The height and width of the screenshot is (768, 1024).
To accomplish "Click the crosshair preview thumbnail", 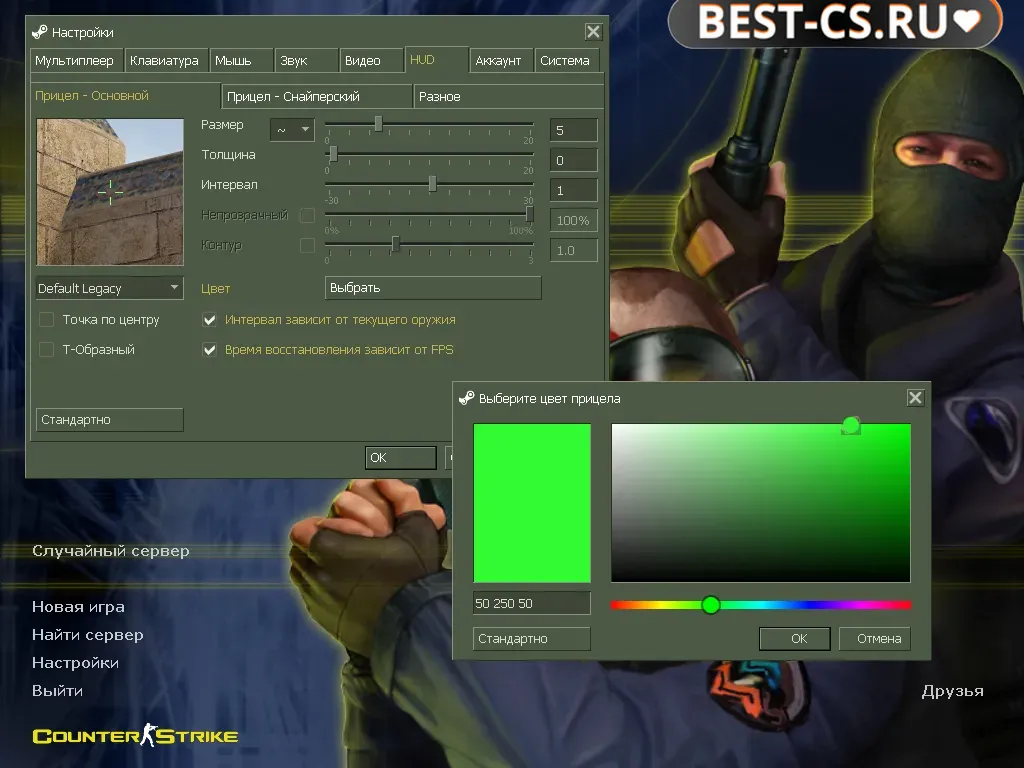I will pos(110,191).
